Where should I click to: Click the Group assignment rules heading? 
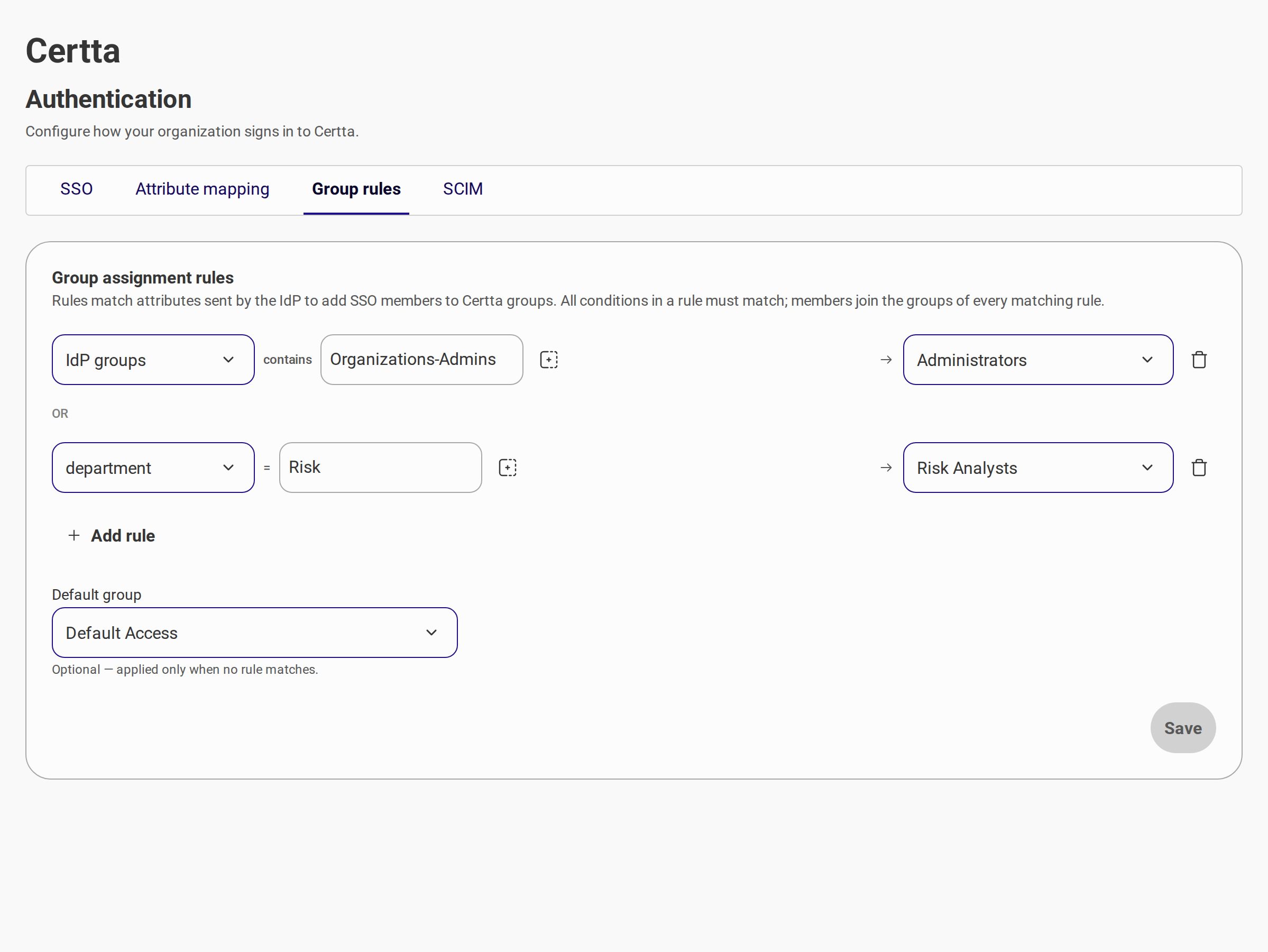point(143,278)
